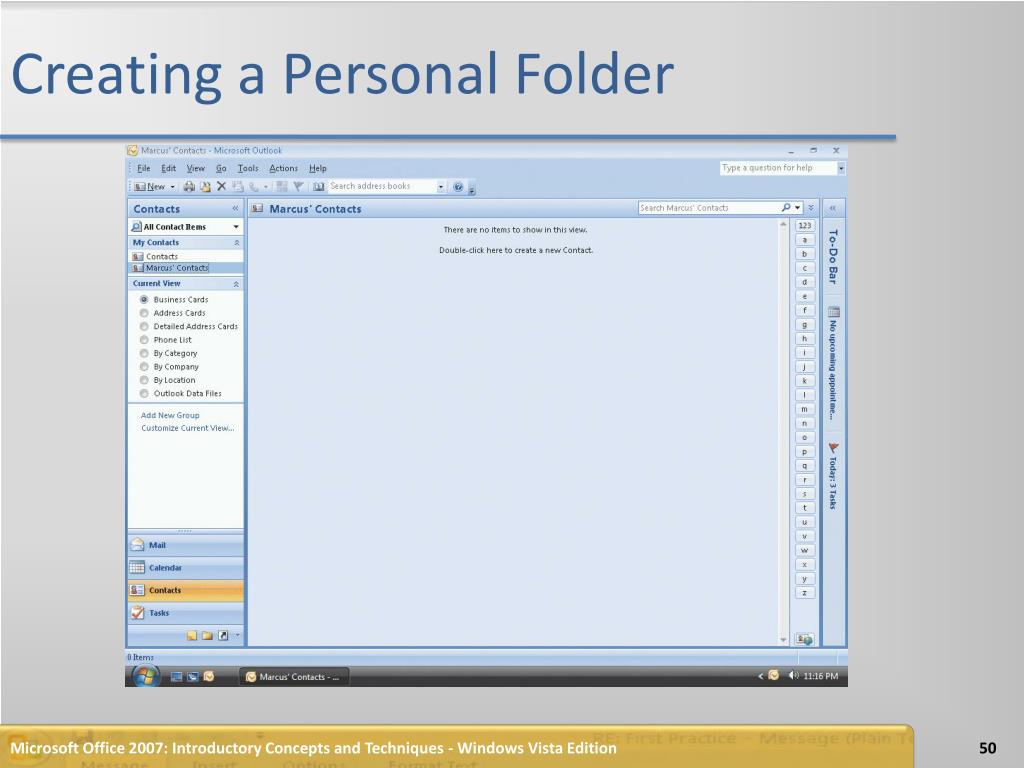The height and width of the screenshot is (768, 1024).
Task: Click the 123 index button
Action: click(805, 225)
